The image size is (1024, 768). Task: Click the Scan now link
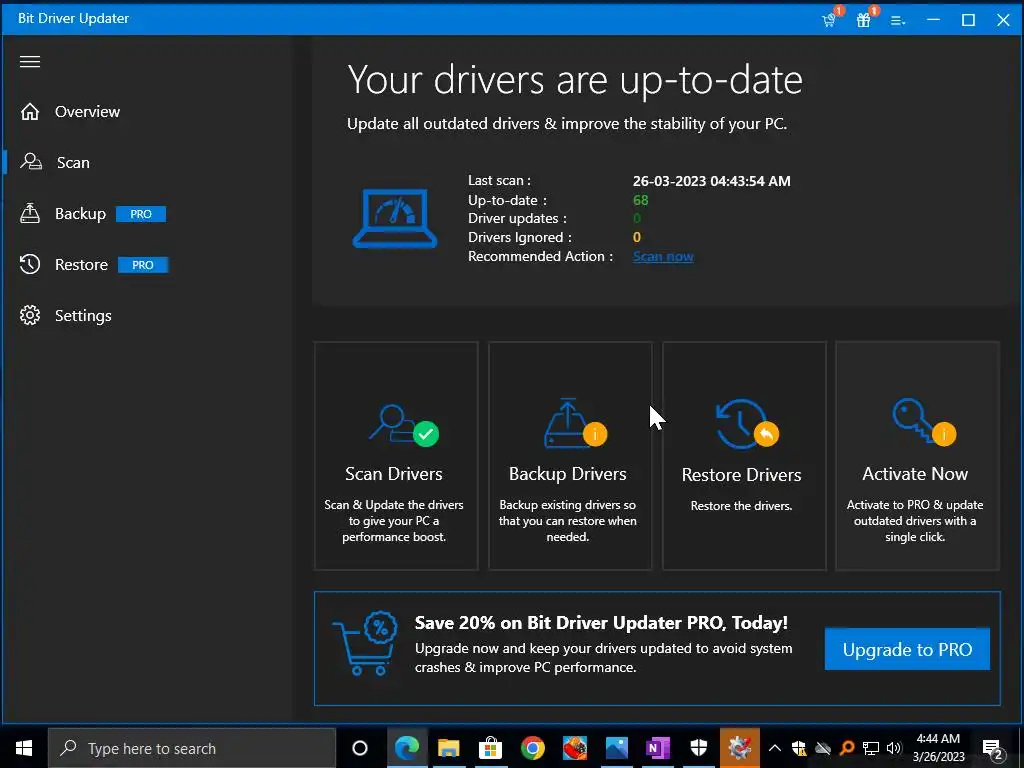pyautogui.click(x=663, y=257)
